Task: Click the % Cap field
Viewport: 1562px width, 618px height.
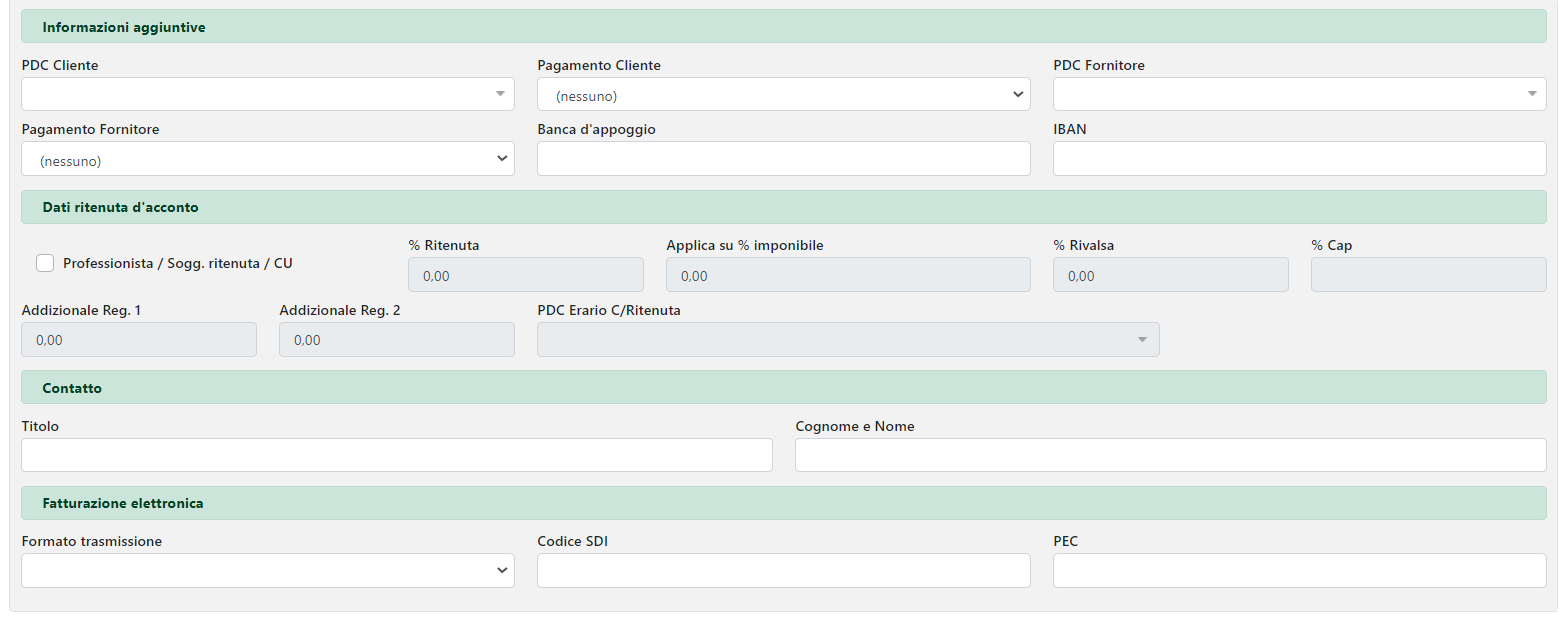Action: point(1428,275)
